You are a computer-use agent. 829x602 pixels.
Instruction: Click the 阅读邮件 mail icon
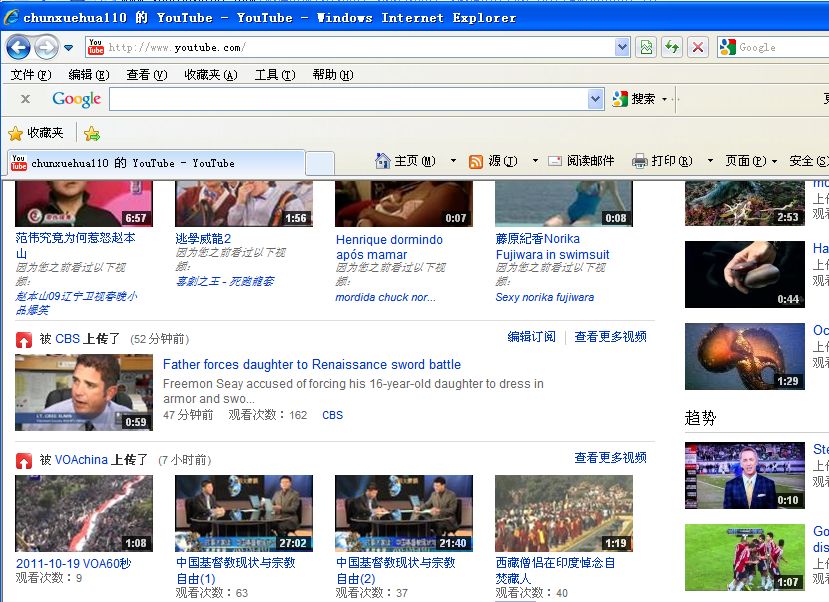click(x=555, y=161)
